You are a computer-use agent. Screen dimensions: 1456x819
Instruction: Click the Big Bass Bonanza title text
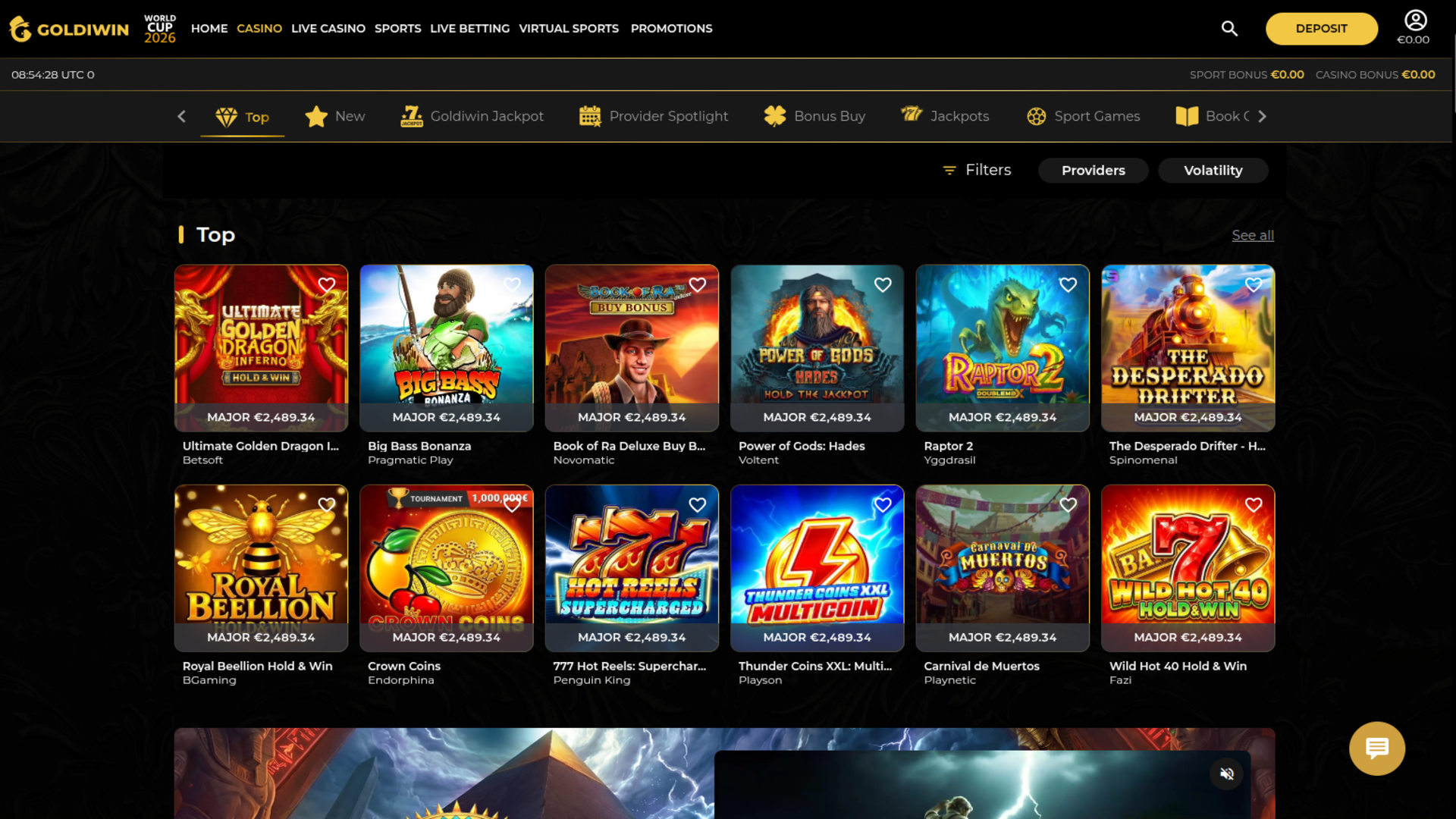[x=419, y=446]
